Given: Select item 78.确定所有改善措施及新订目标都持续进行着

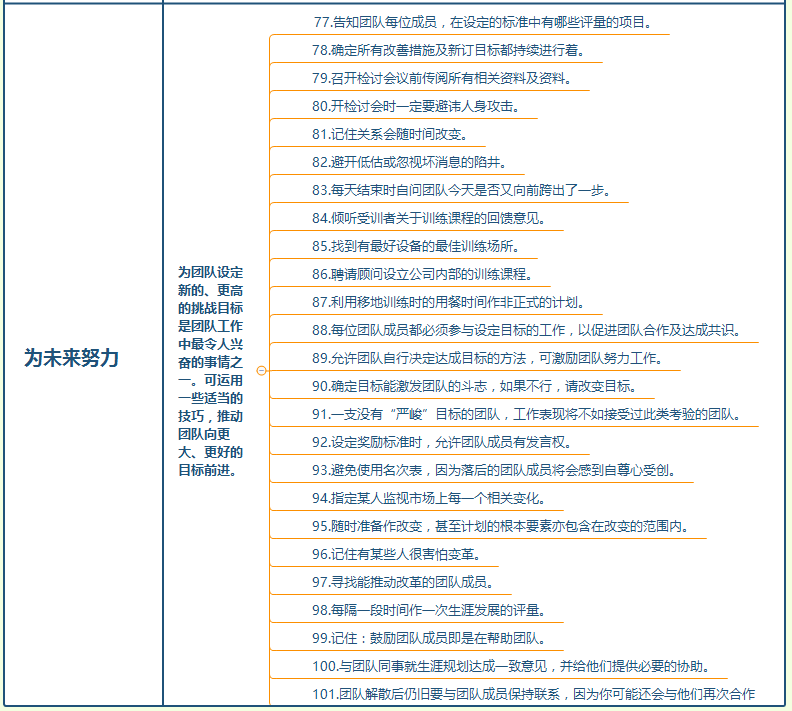Looking at the screenshot, I should tap(449, 50).
